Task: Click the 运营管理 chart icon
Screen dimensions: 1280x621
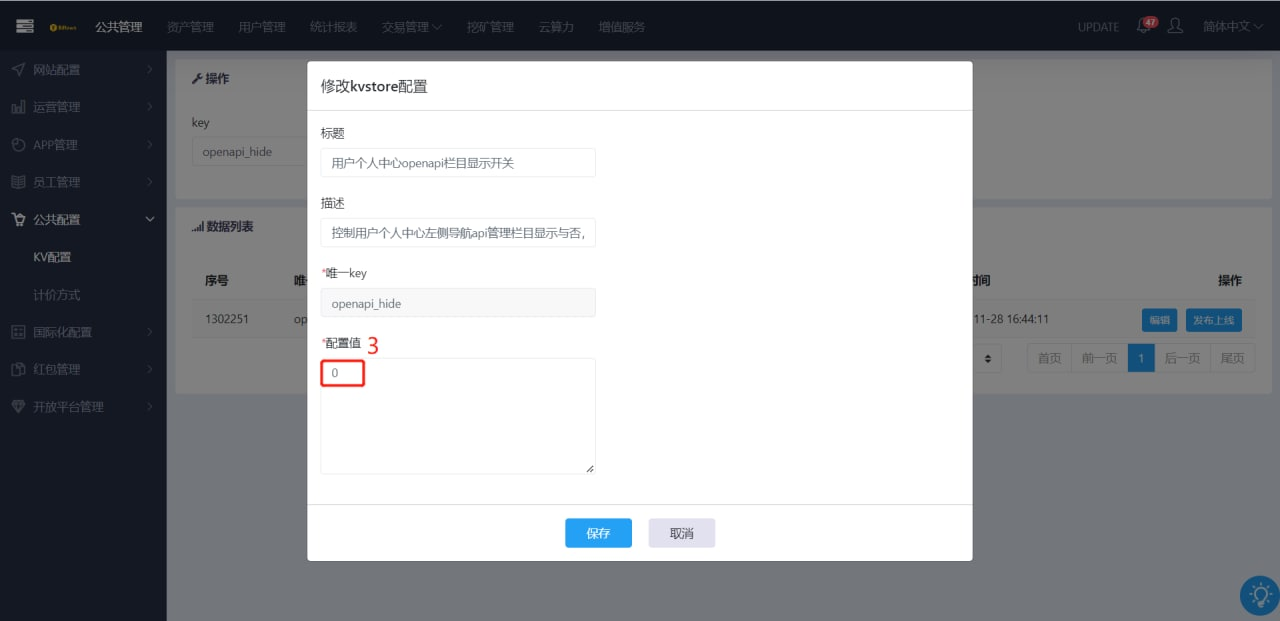Action: click(x=18, y=107)
